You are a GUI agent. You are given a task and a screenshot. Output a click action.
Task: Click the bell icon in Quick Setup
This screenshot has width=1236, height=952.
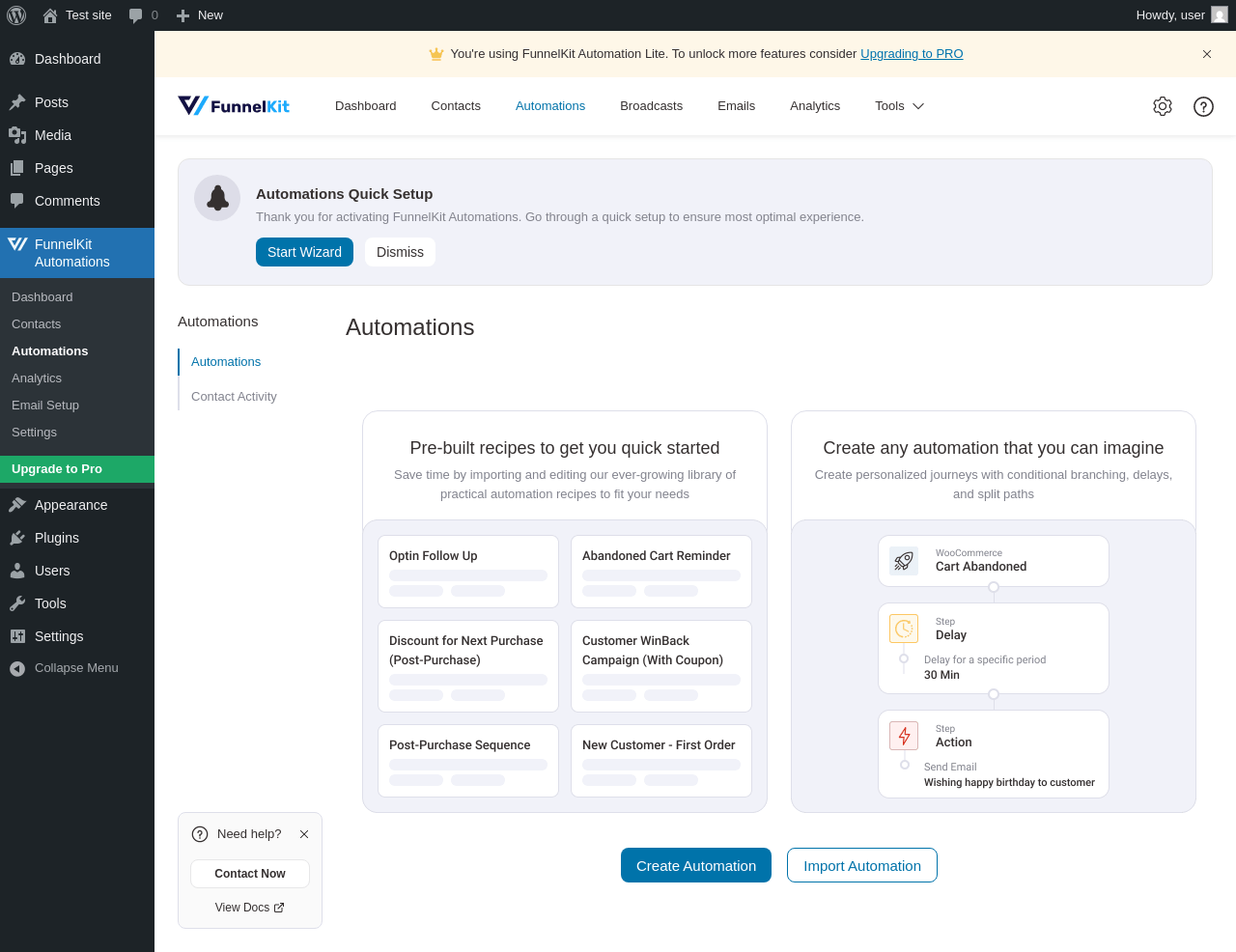point(217,198)
